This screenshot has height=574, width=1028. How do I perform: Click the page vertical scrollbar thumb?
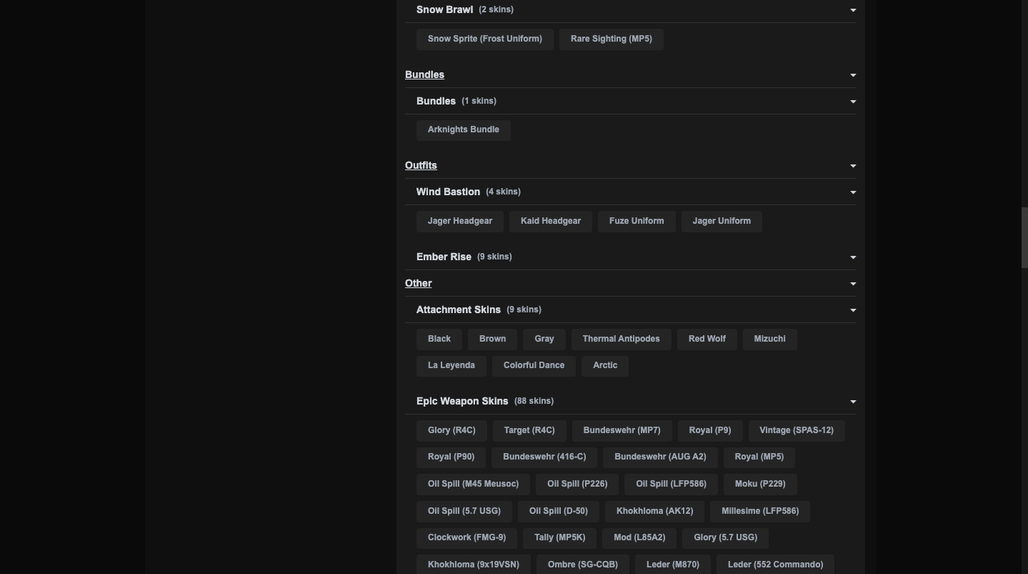coord(1024,237)
